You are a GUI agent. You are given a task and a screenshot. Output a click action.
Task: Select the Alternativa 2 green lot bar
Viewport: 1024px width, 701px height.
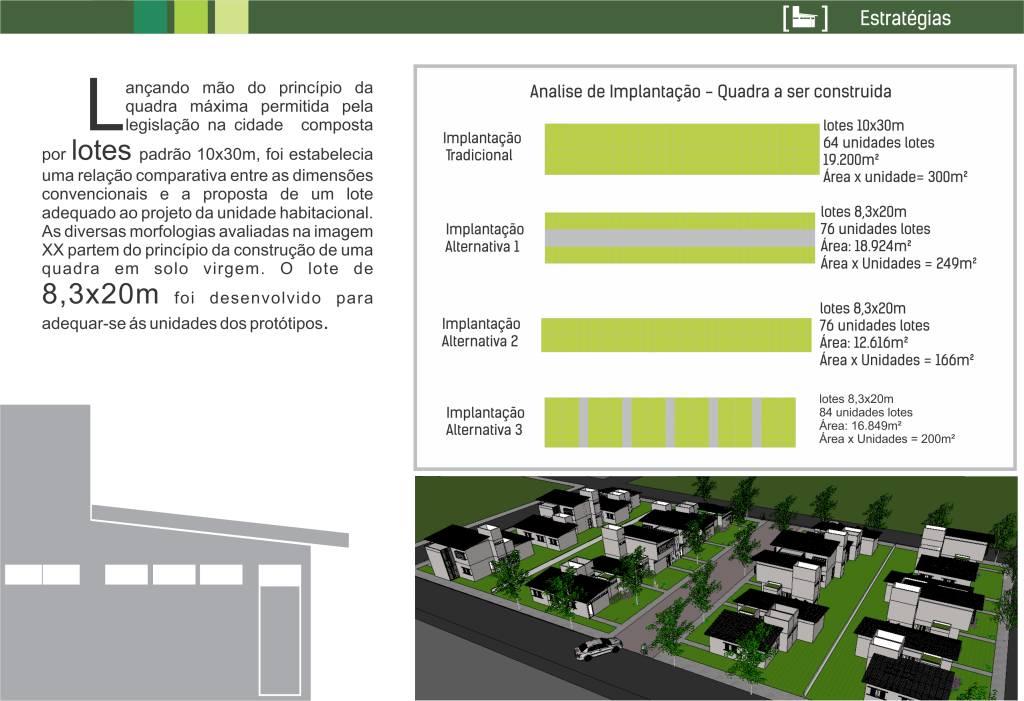coord(676,334)
